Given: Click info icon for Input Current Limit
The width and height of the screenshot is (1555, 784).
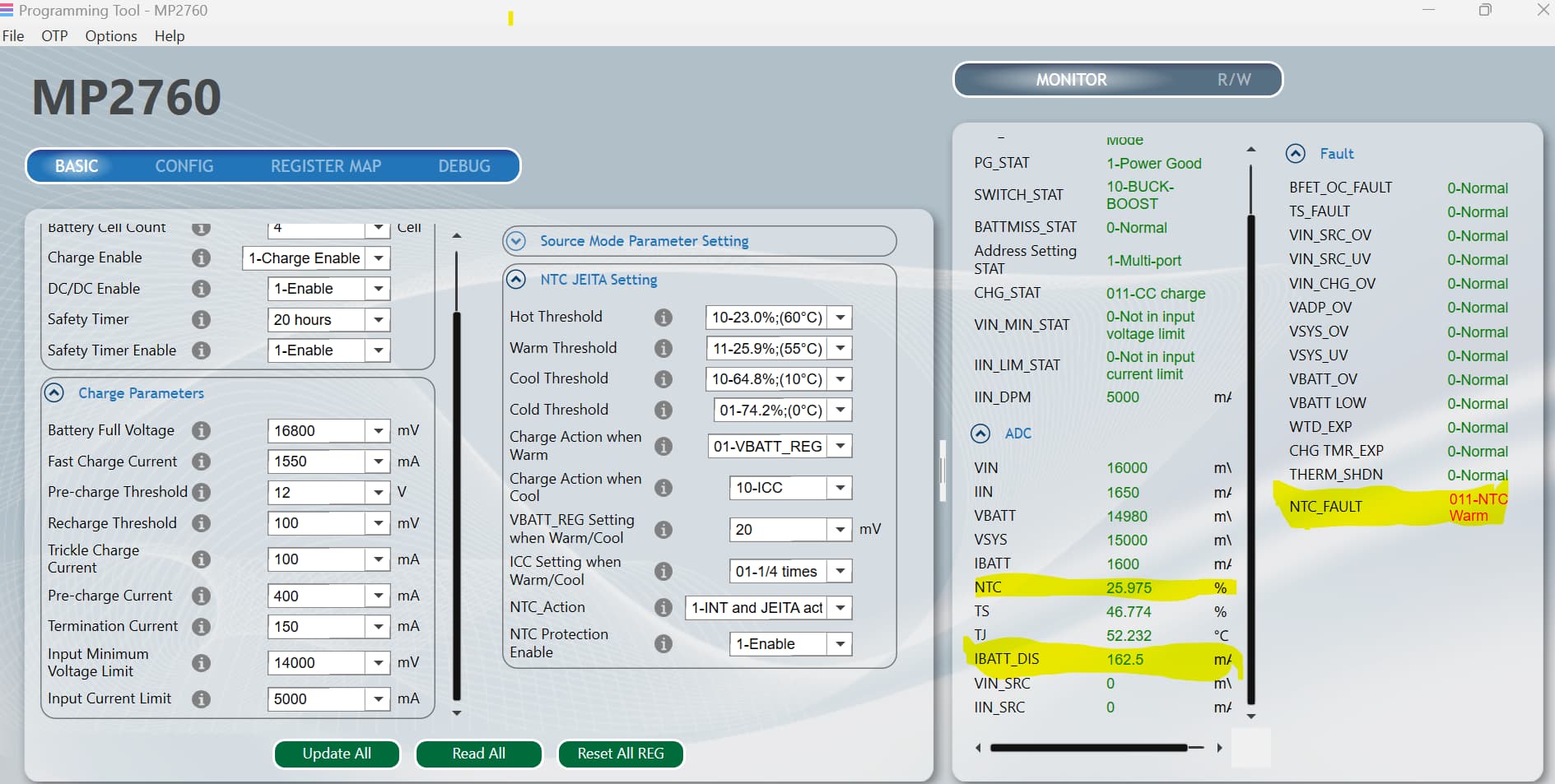Looking at the screenshot, I should [201, 698].
